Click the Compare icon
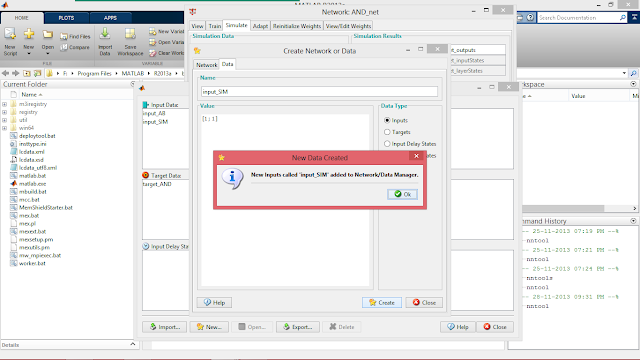Image resolution: width=640 pixels, height=360 pixels. tap(64, 47)
